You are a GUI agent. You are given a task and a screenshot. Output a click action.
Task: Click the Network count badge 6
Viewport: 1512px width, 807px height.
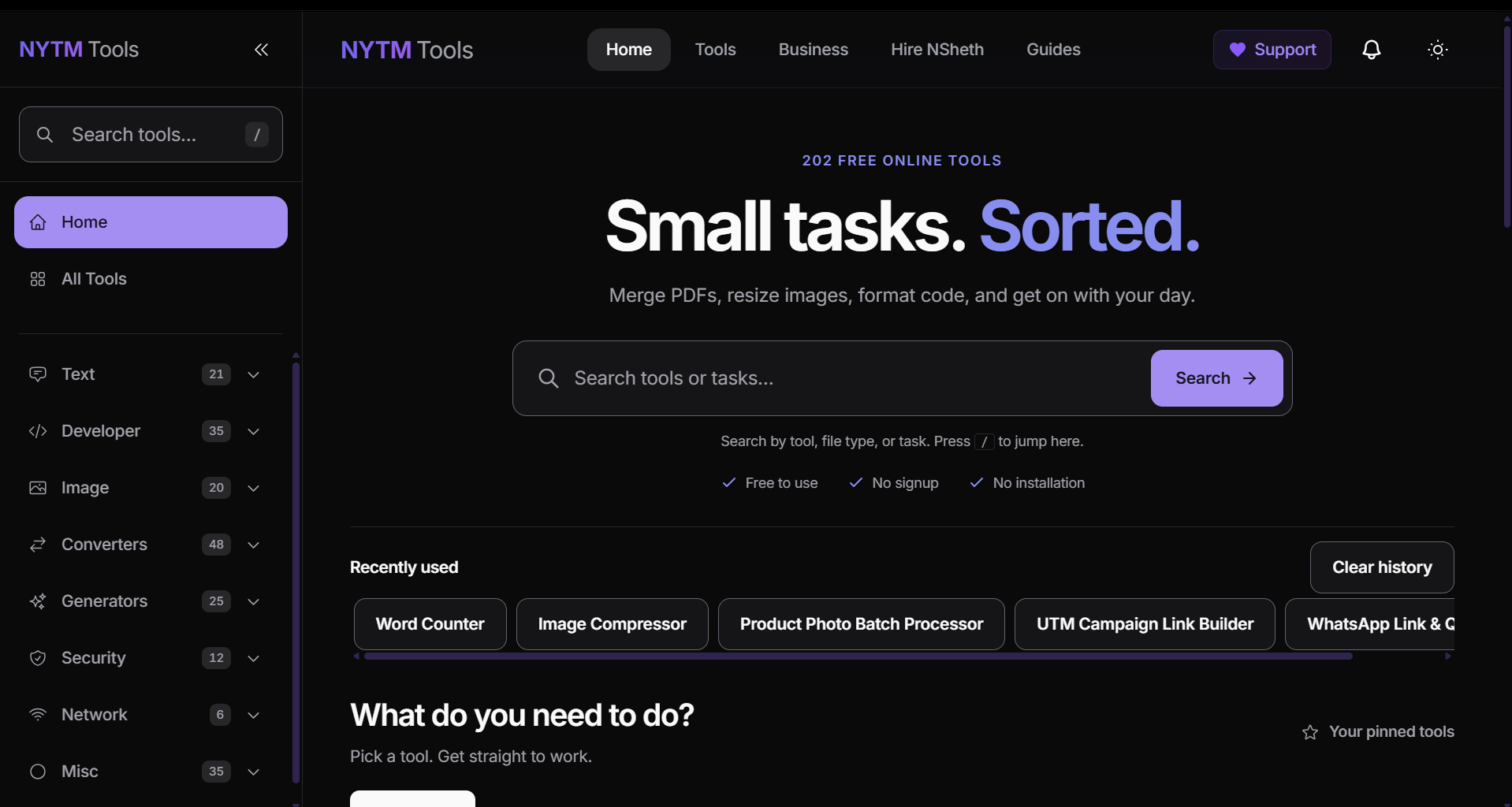220,715
